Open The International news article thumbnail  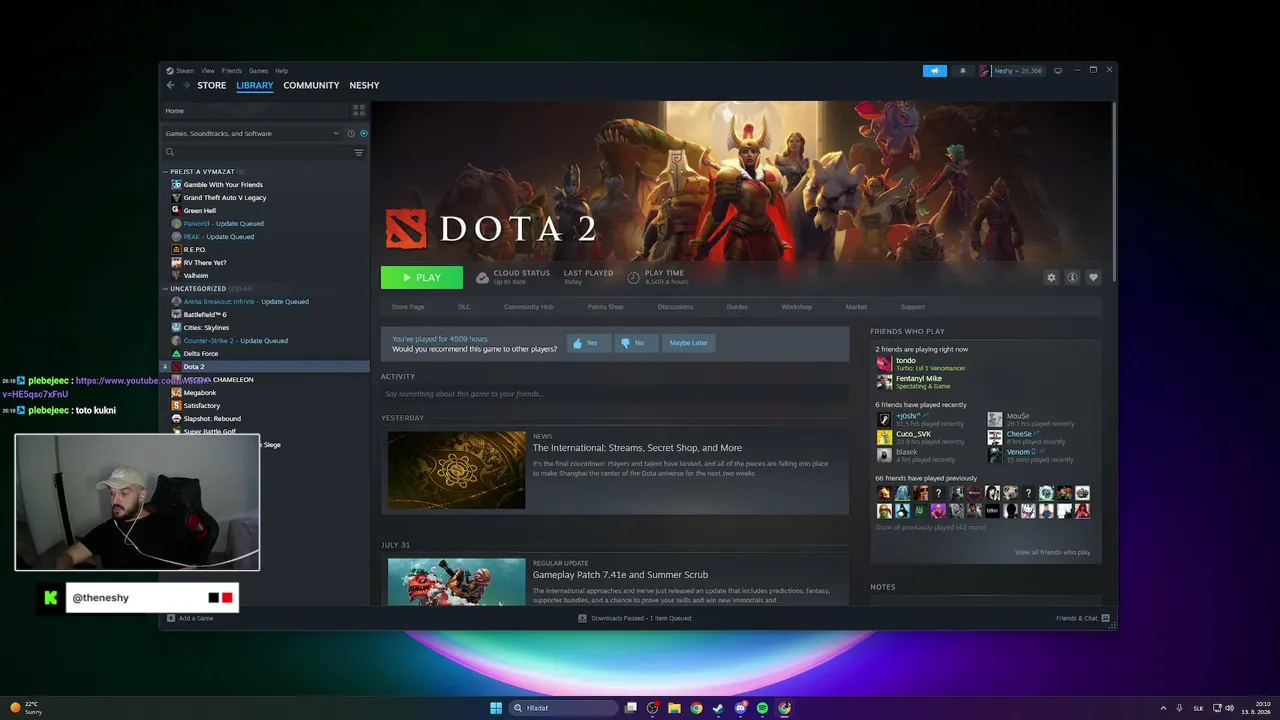457,470
